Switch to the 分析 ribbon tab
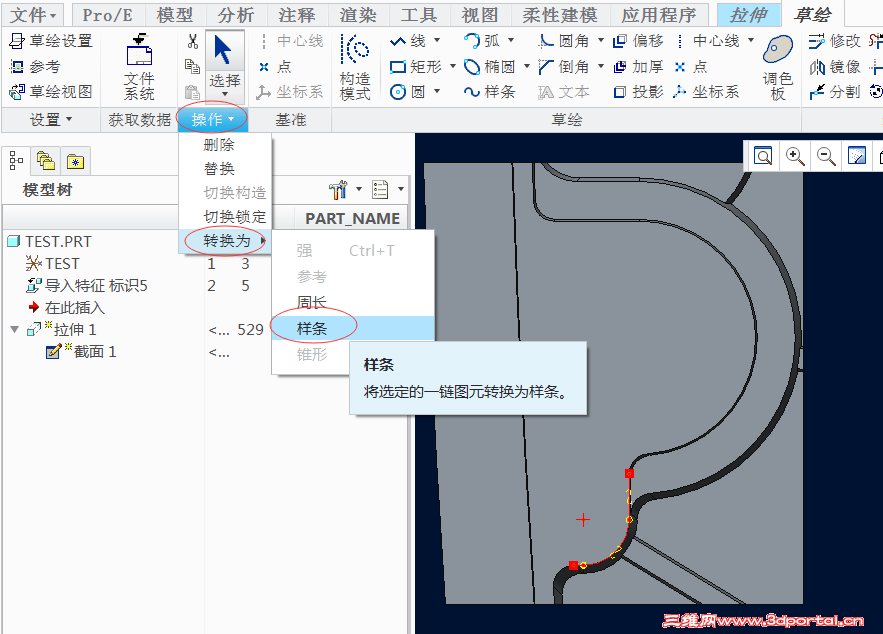 (236, 15)
